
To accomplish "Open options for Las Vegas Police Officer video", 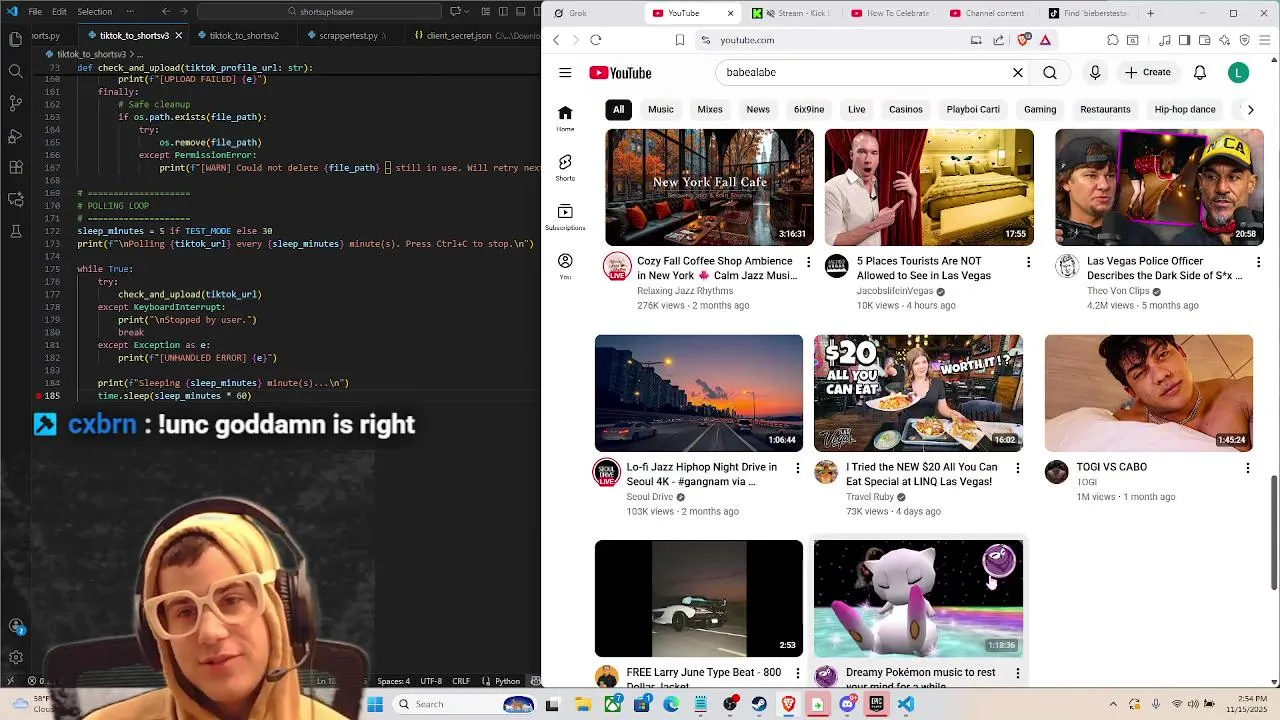I will click(x=1258, y=262).
